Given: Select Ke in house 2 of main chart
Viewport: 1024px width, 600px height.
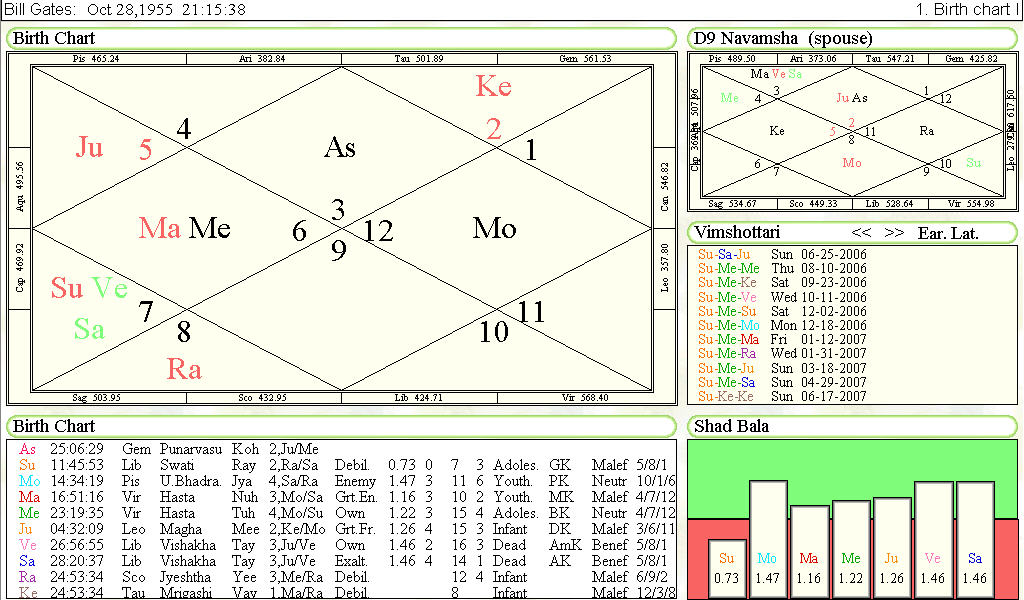Looking at the screenshot, I should point(493,87).
